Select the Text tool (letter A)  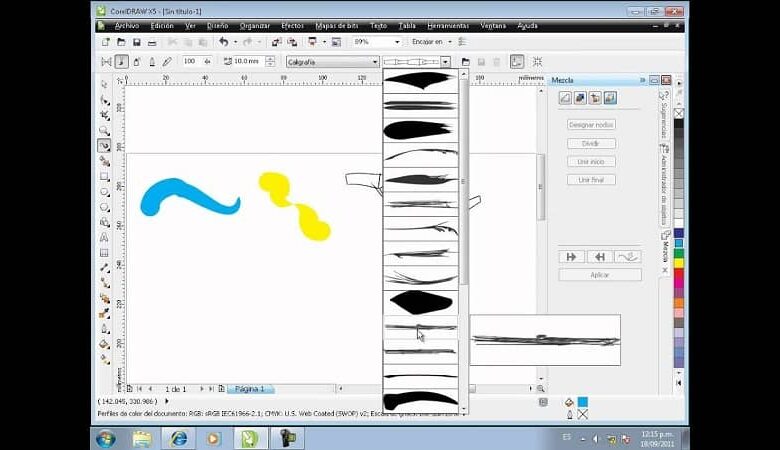(104, 238)
